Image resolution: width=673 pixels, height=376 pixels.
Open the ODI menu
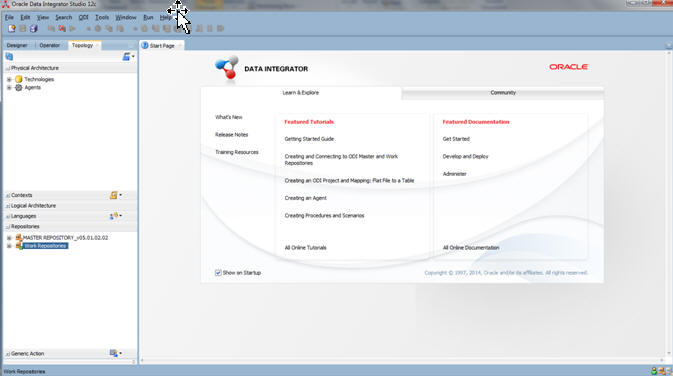(x=83, y=18)
